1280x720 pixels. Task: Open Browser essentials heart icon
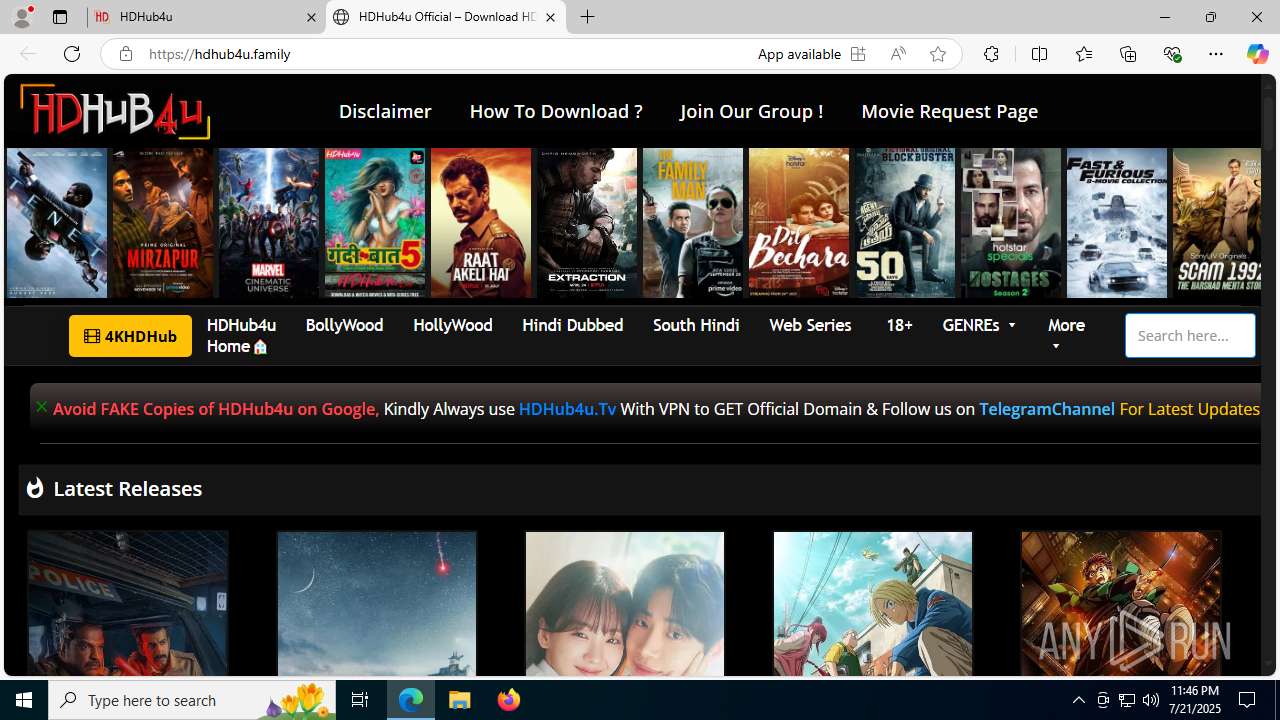coord(1172,54)
